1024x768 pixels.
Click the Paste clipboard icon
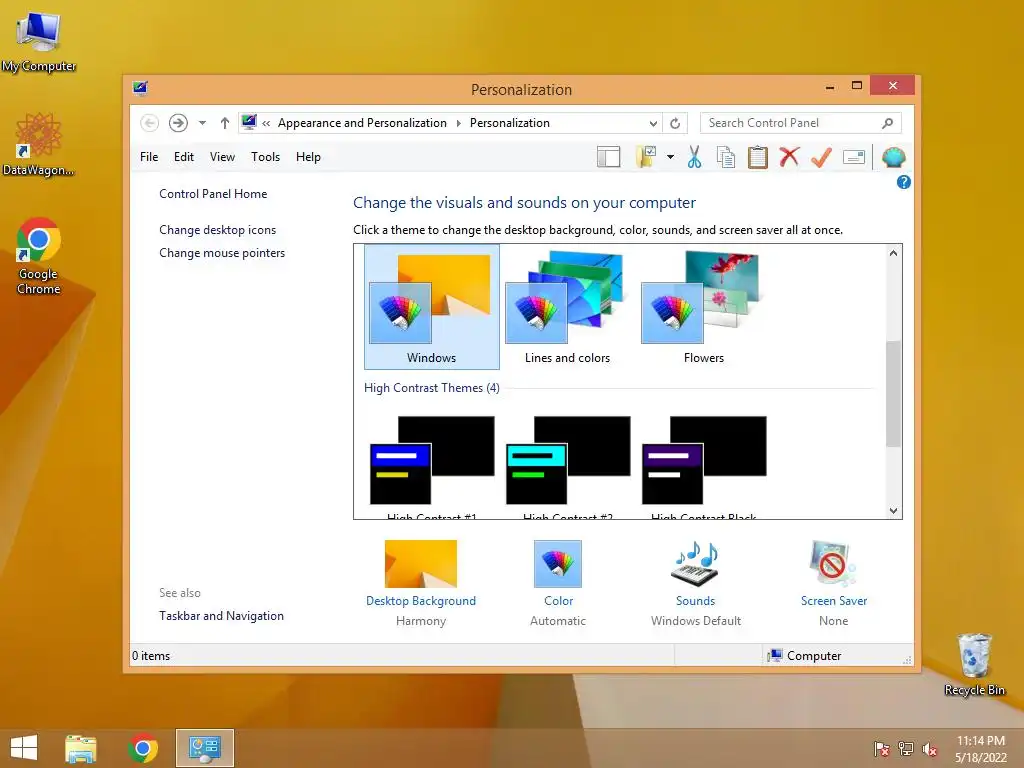coord(758,157)
